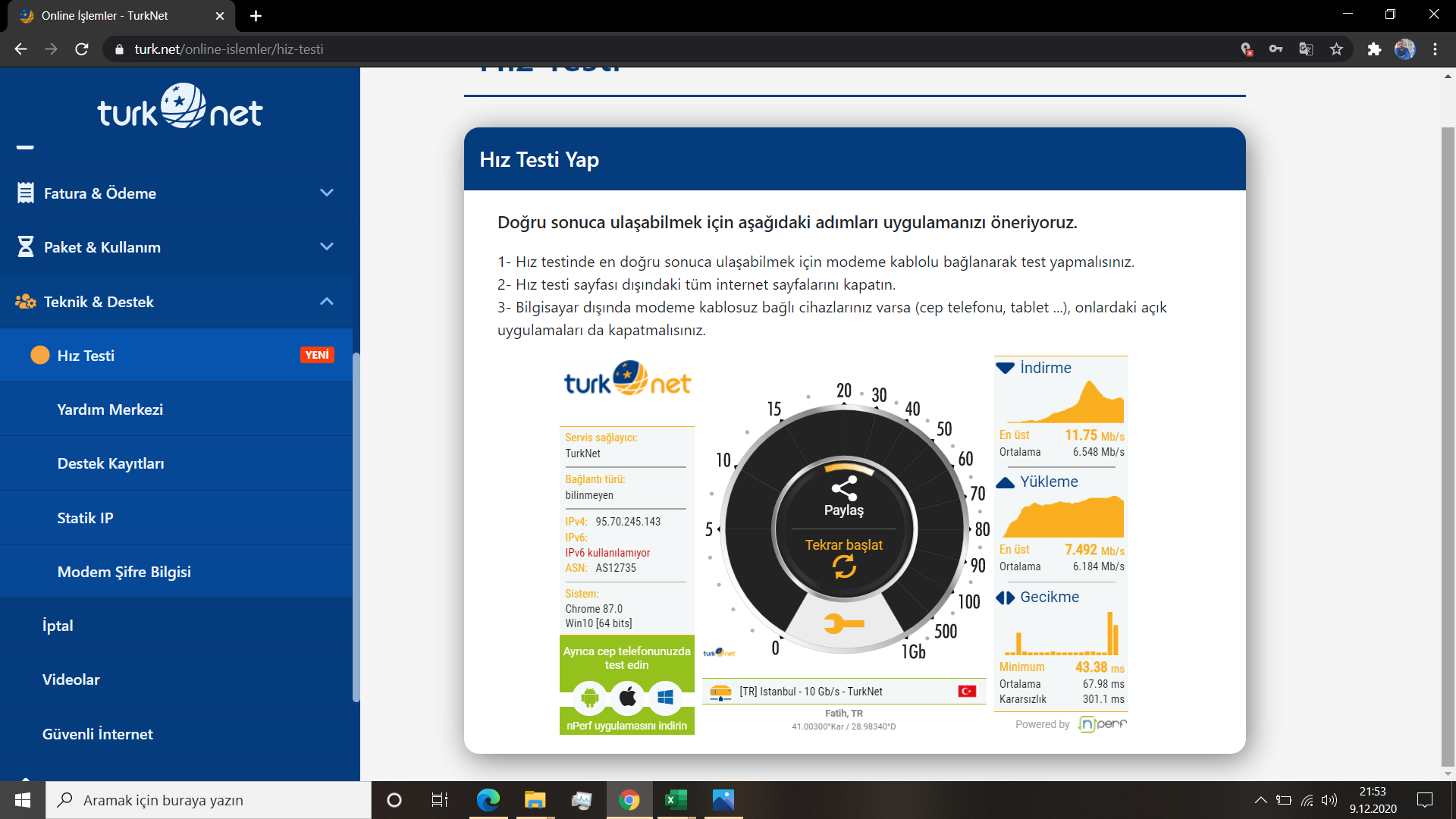
Task: Download nPerf Apple app icon
Action: pyautogui.click(x=627, y=697)
